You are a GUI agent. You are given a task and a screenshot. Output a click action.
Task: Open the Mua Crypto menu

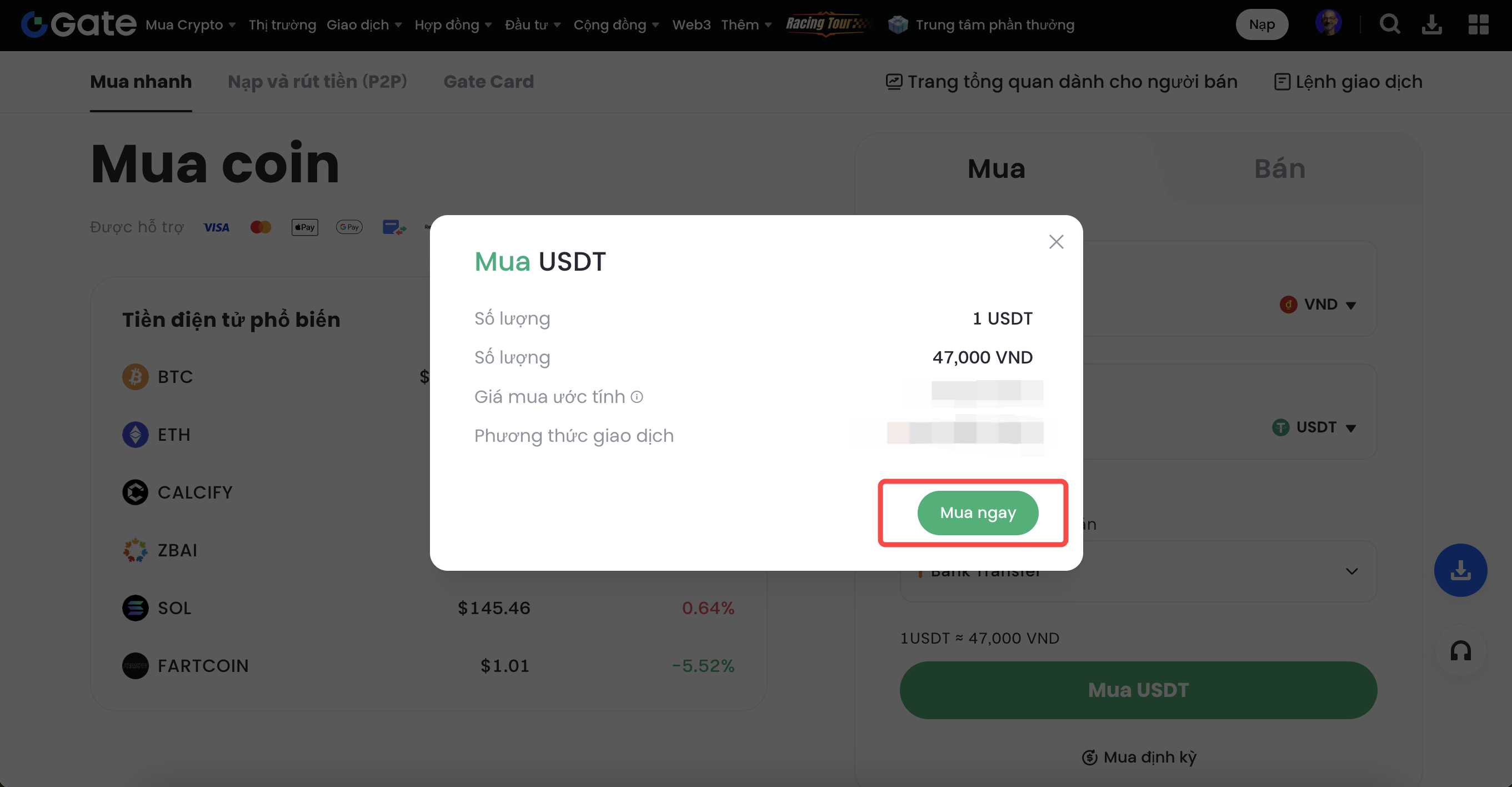point(190,24)
